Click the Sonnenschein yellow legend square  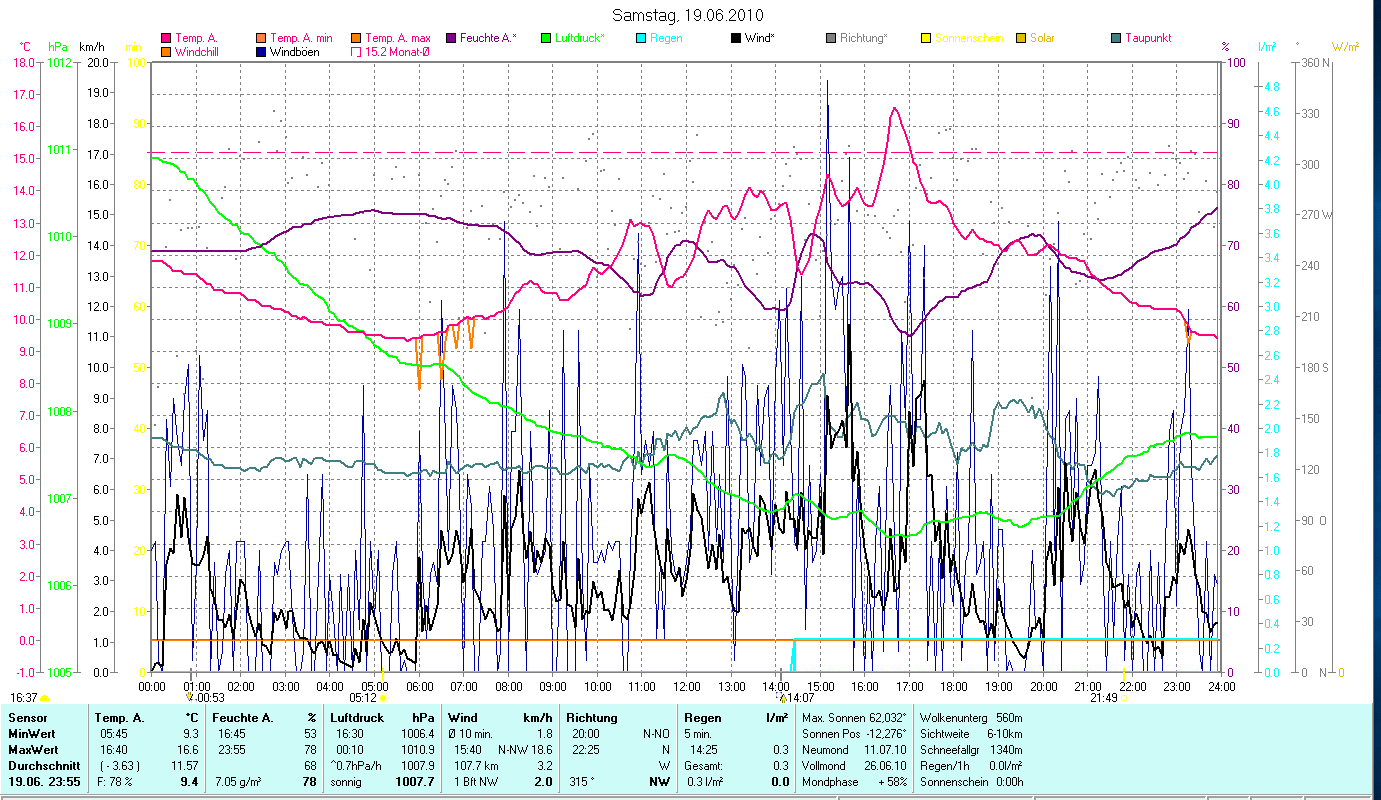(926, 38)
